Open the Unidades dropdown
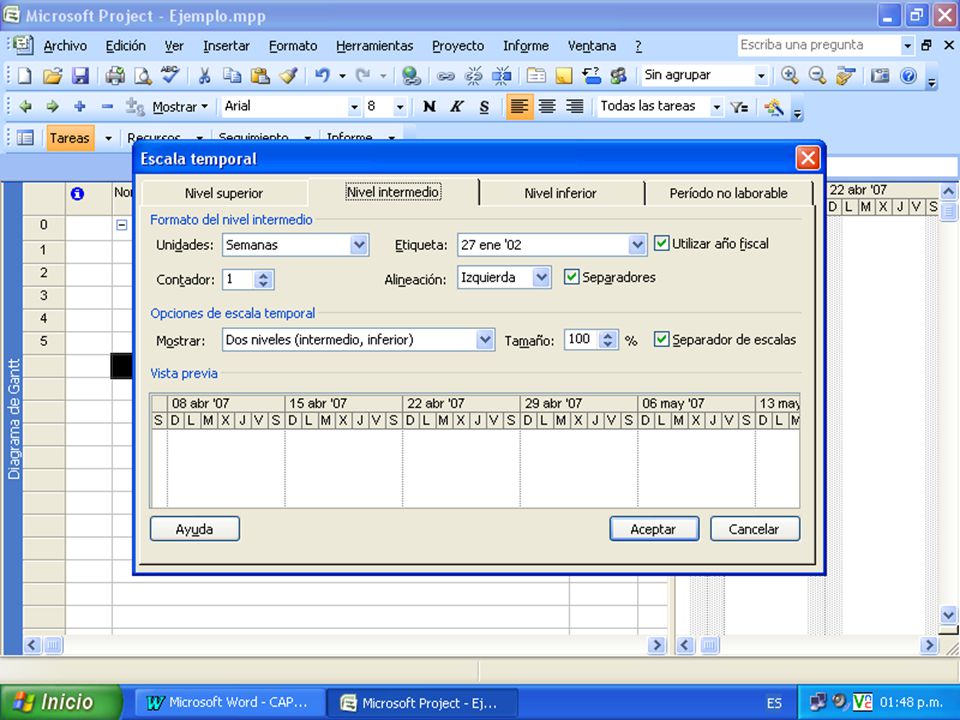Screen dimensions: 960x720 (x=359, y=245)
